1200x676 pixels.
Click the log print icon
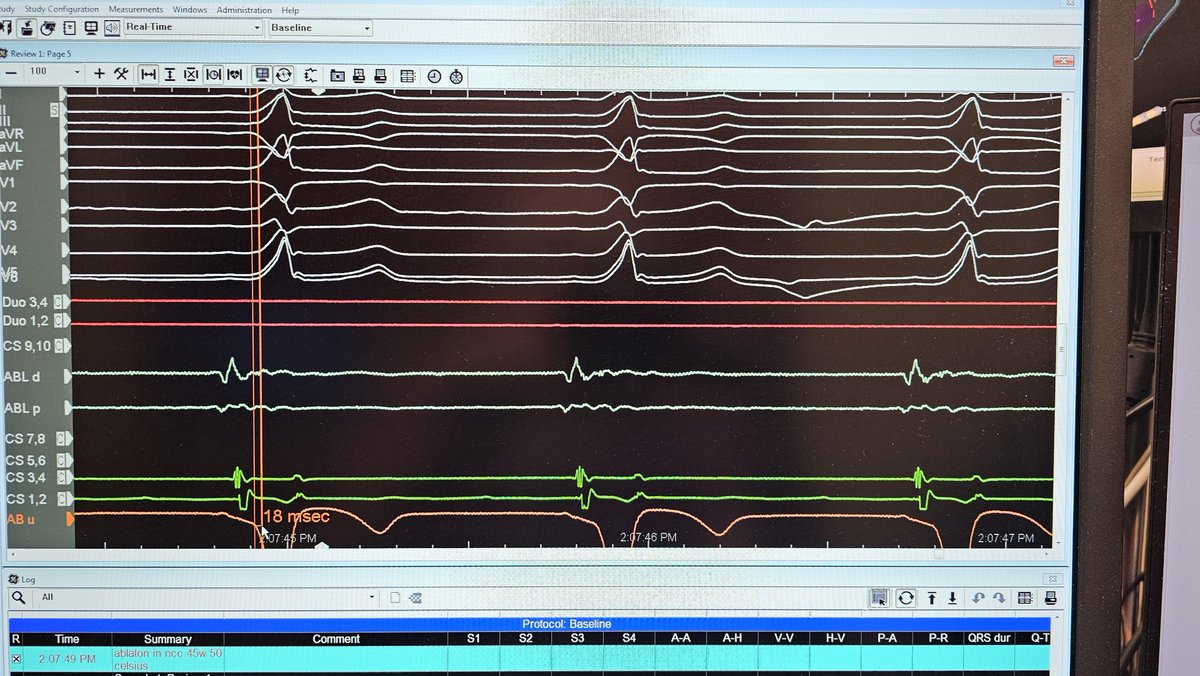coord(1051,598)
